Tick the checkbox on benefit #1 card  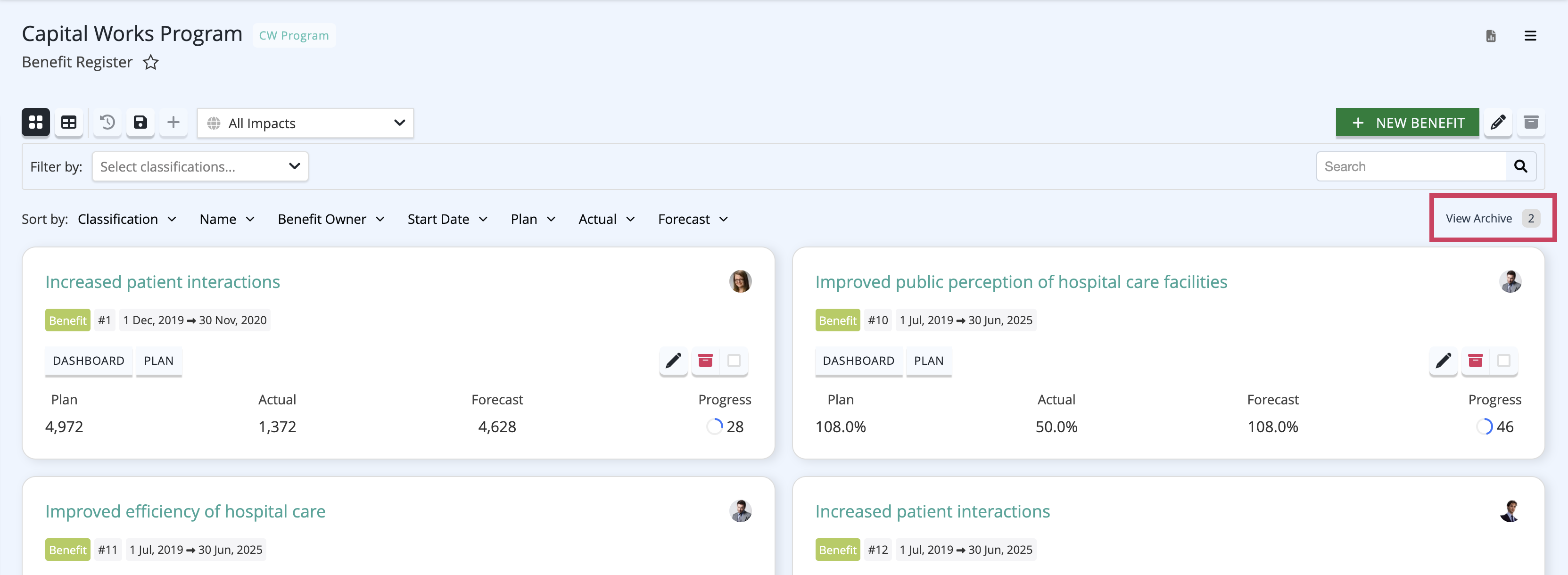click(734, 361)
